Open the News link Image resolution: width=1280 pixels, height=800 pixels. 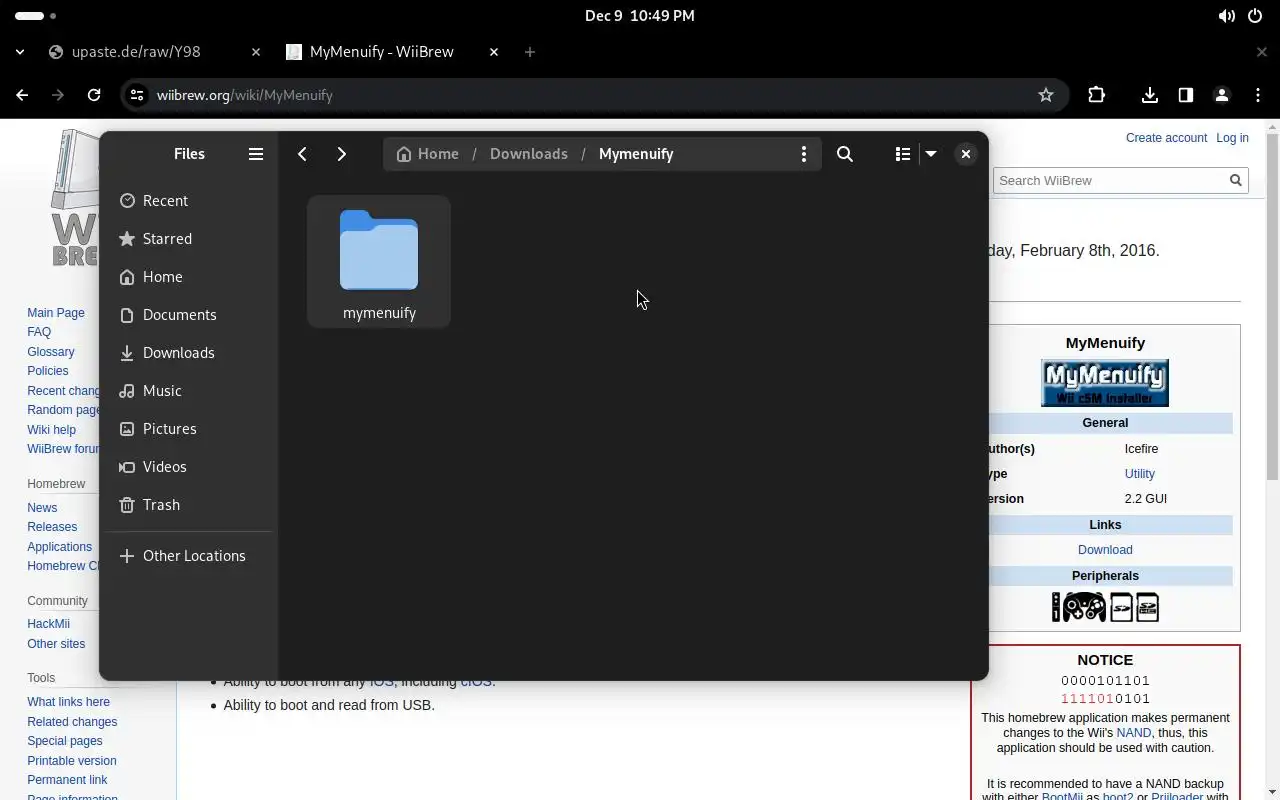42,508
